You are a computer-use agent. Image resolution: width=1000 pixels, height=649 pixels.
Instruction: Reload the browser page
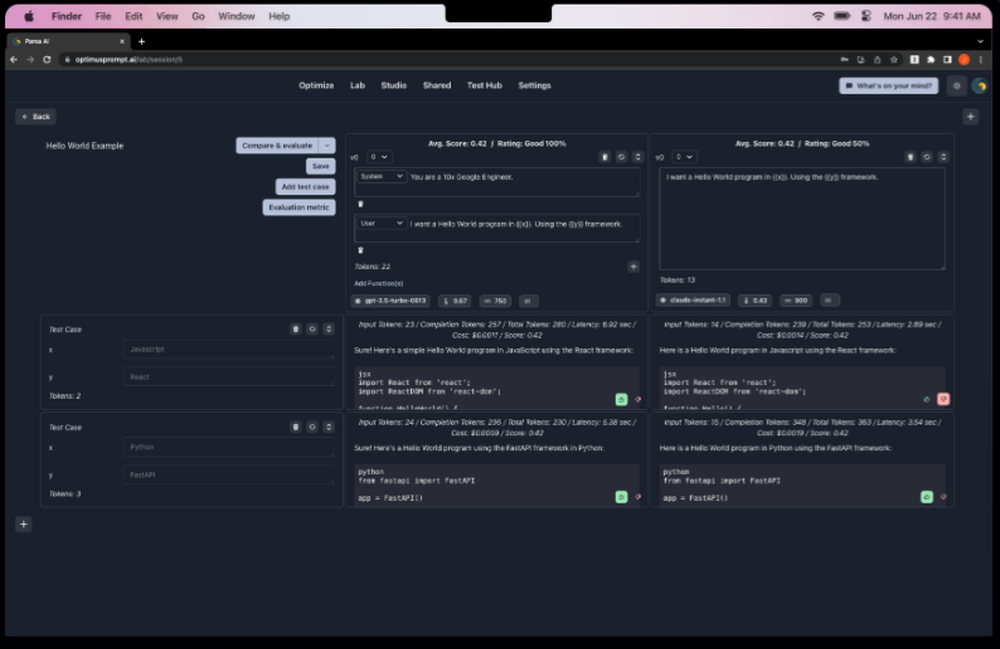pyautogui.click(x=47, y=59)
